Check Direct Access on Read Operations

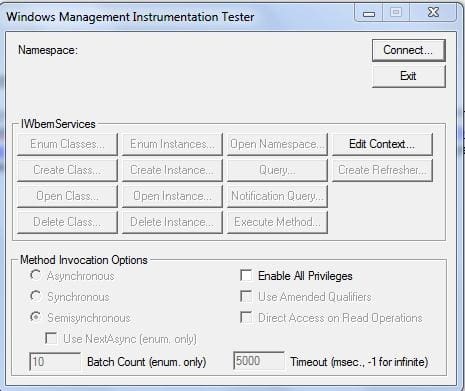click(246, 317)
